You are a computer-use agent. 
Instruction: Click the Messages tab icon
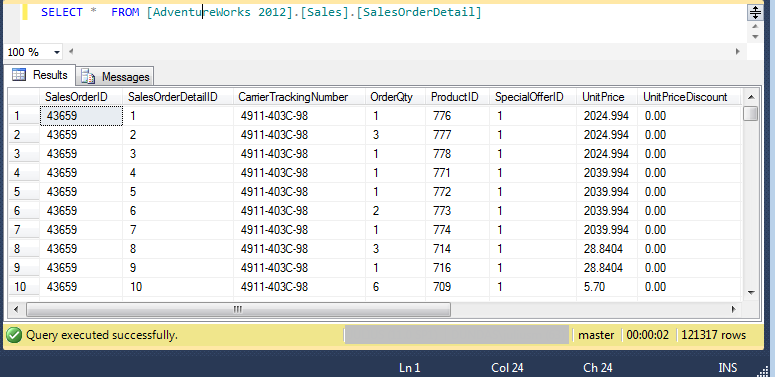[88, 77]
